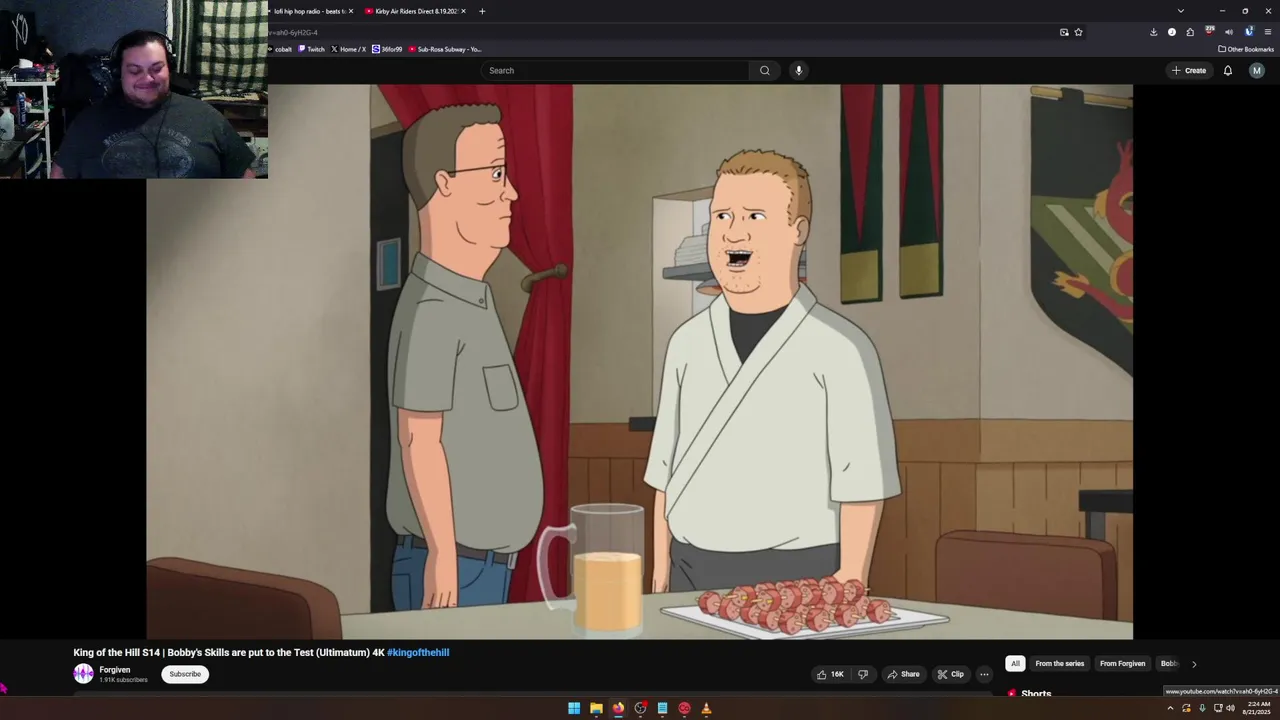This screenshot has height=720, width=1280.
Task: Expand chips with right arrow chevron
Action: (x=1193, y=664)
